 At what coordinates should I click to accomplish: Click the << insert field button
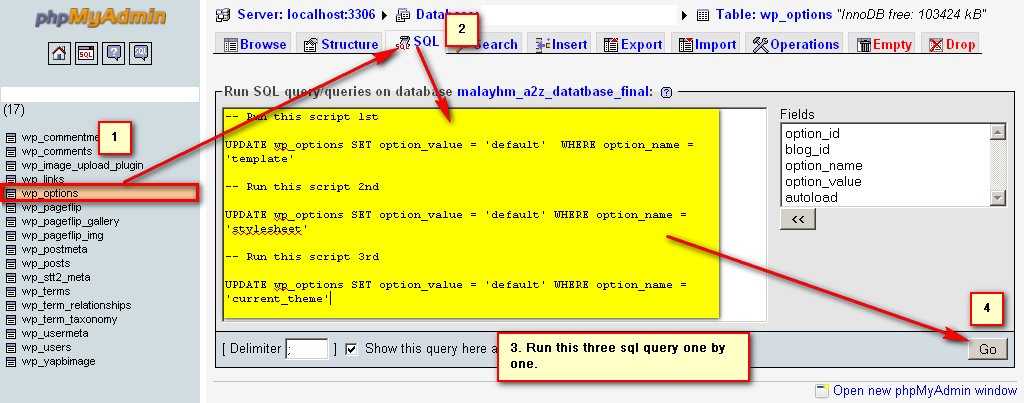tap(797, 219)
